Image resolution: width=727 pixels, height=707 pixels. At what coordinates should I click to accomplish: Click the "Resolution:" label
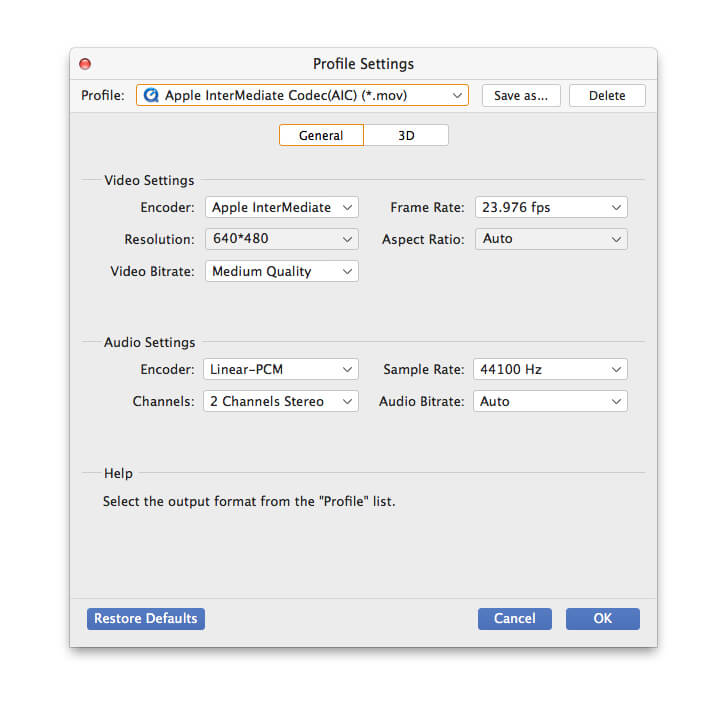tap(159, 239)
